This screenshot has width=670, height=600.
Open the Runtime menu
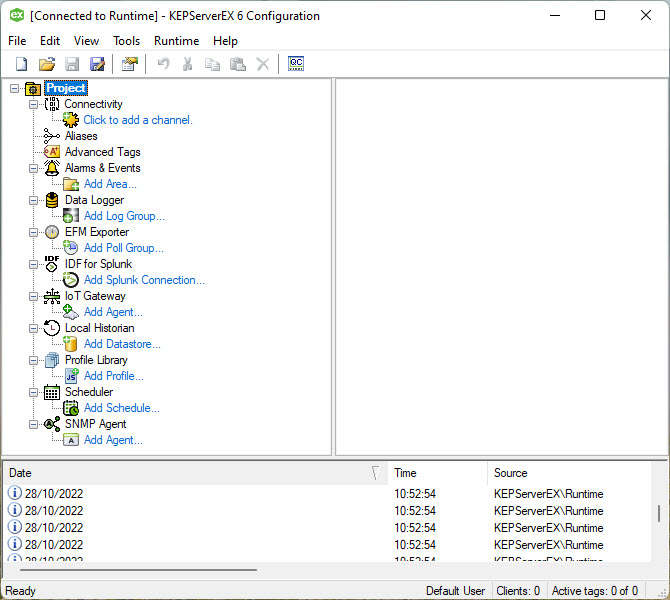[176, 41]
